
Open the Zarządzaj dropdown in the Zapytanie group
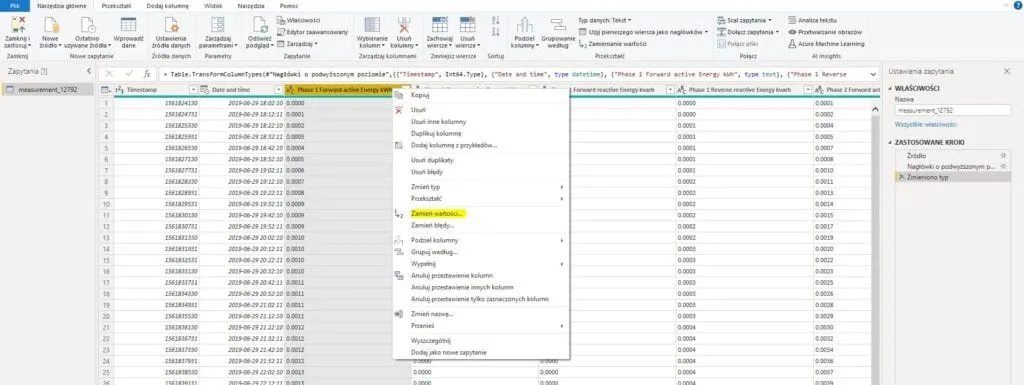[x=297, y=44]
